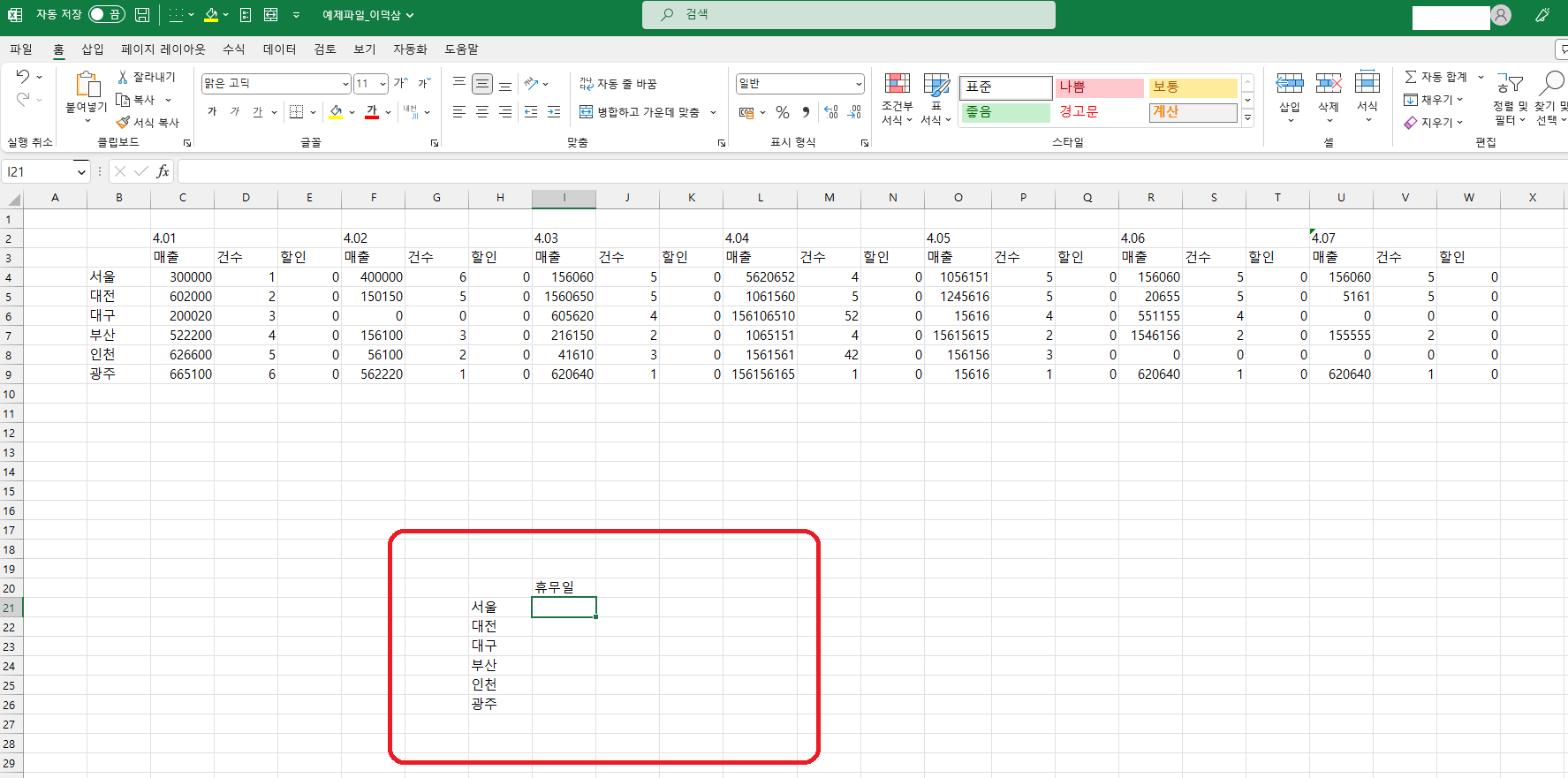Align text left

[459, 111]
